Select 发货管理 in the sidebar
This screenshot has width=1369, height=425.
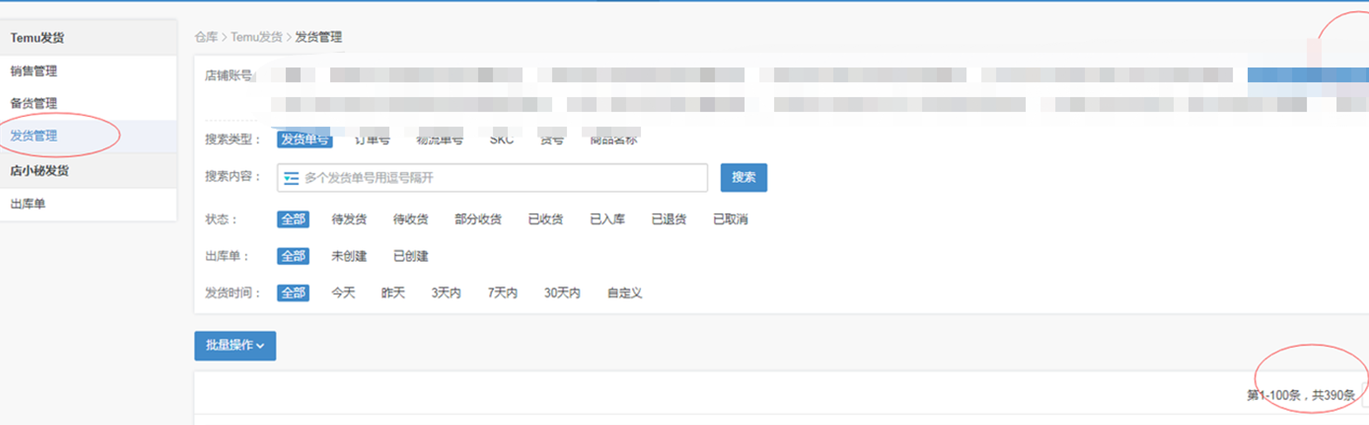pyautogui.click(x=34, y=136)
